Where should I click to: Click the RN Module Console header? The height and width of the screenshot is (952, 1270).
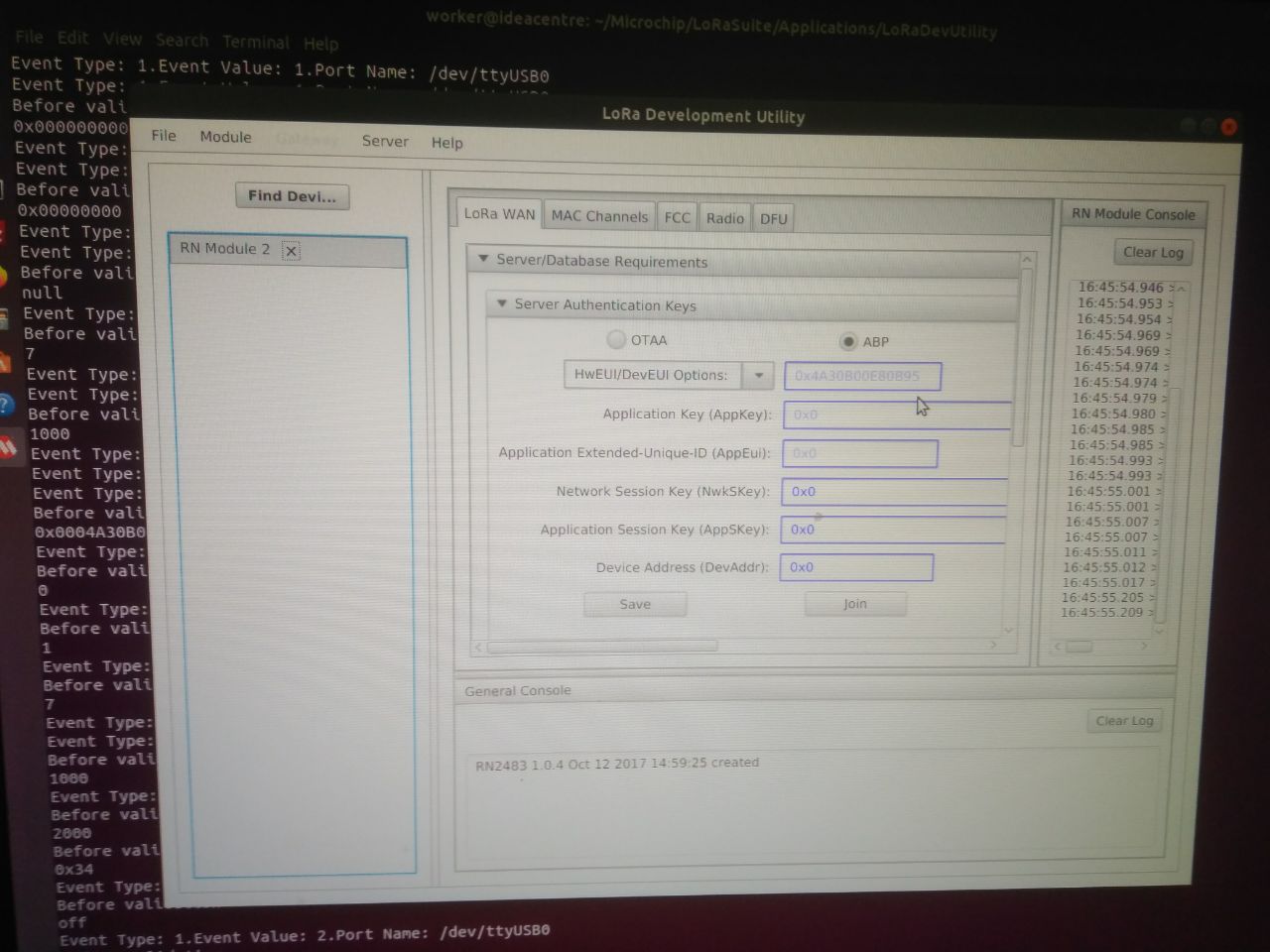coord(1133,213)
